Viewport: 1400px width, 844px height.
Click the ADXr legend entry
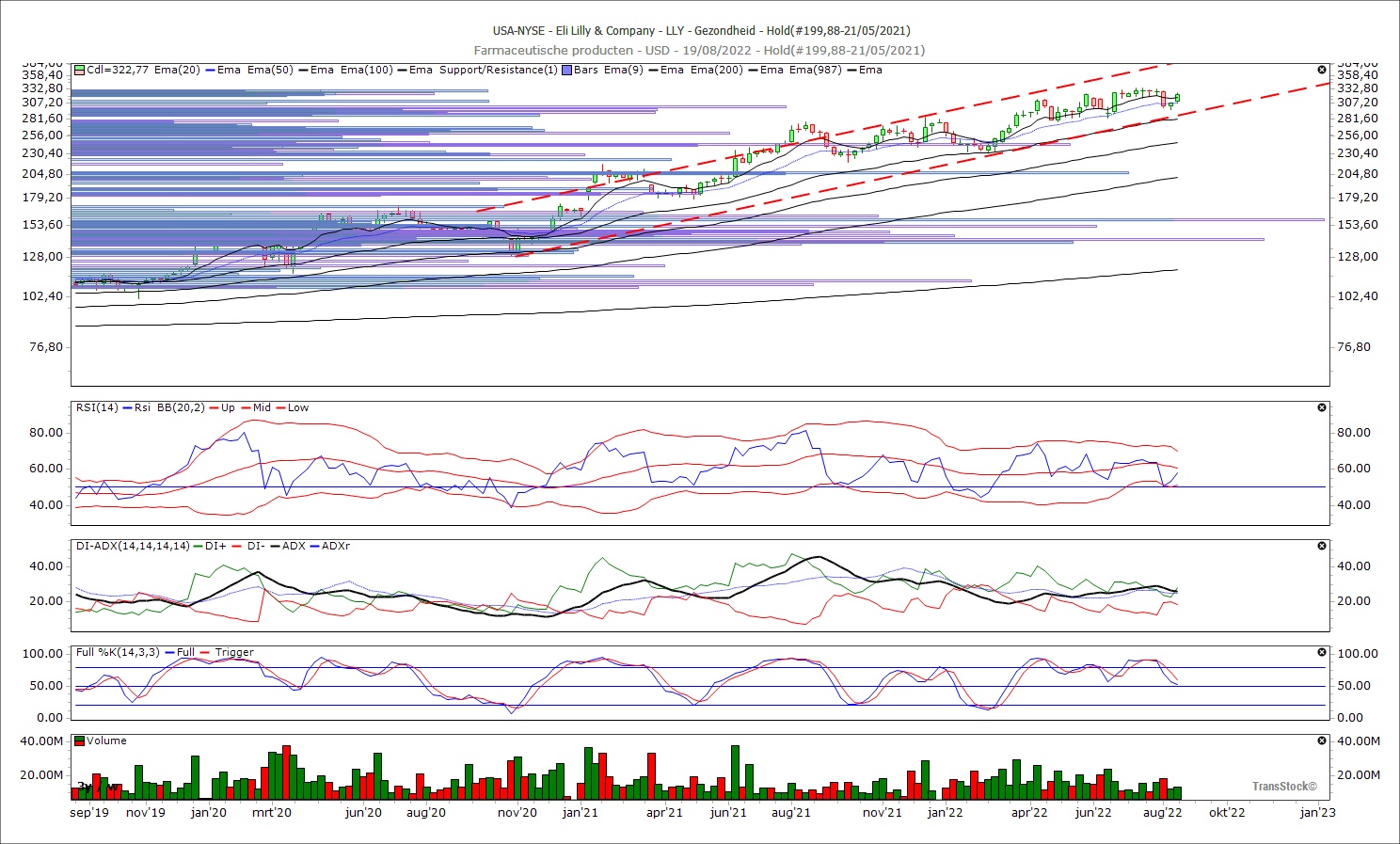point(329,546)
